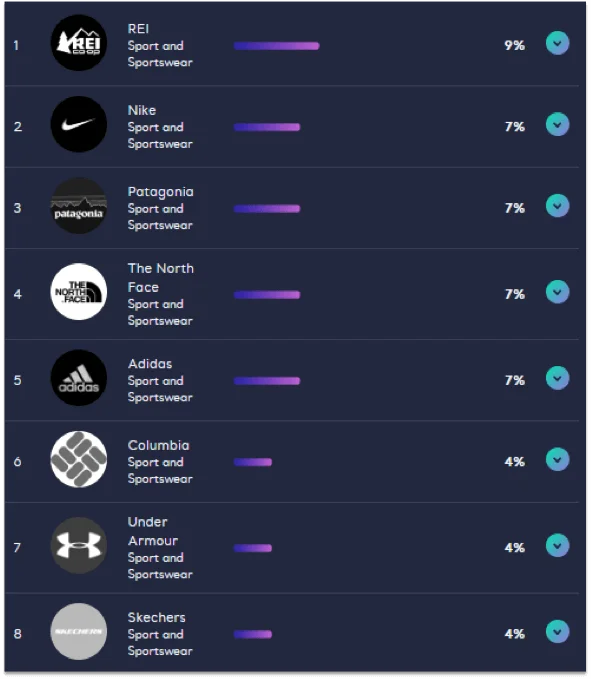Click the 4% value for Columbia
Viewport: 591px width, 679px height.
514,462
